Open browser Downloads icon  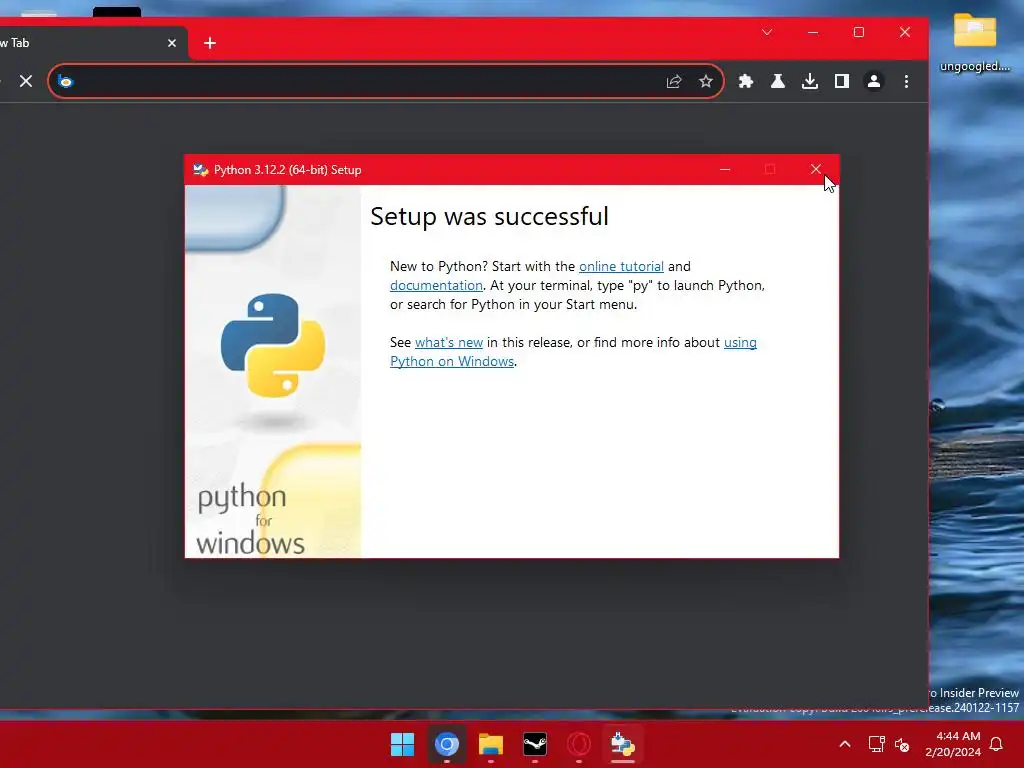click(809, 81)
